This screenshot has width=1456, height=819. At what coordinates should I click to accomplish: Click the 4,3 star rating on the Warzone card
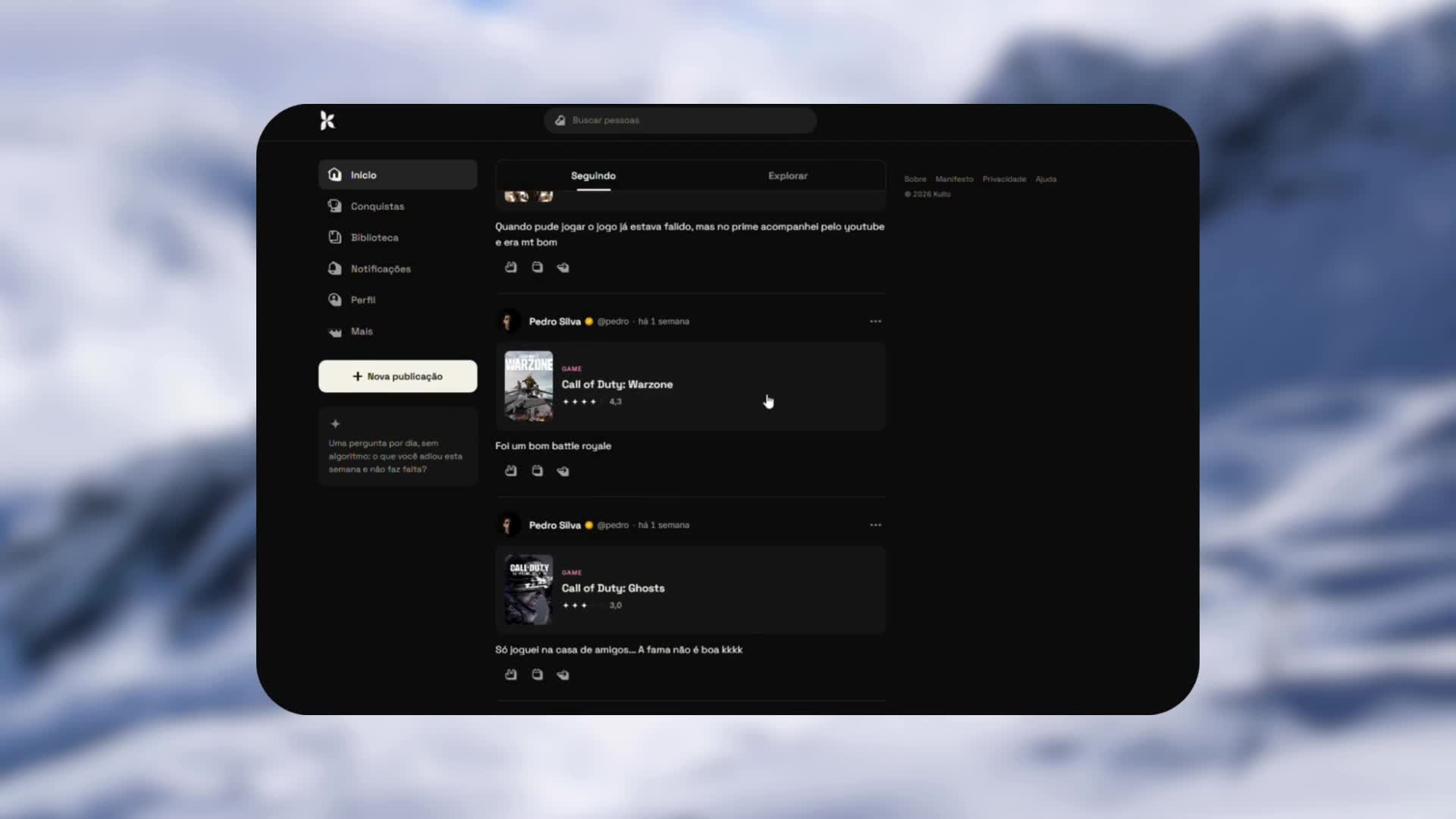[591, 402]
